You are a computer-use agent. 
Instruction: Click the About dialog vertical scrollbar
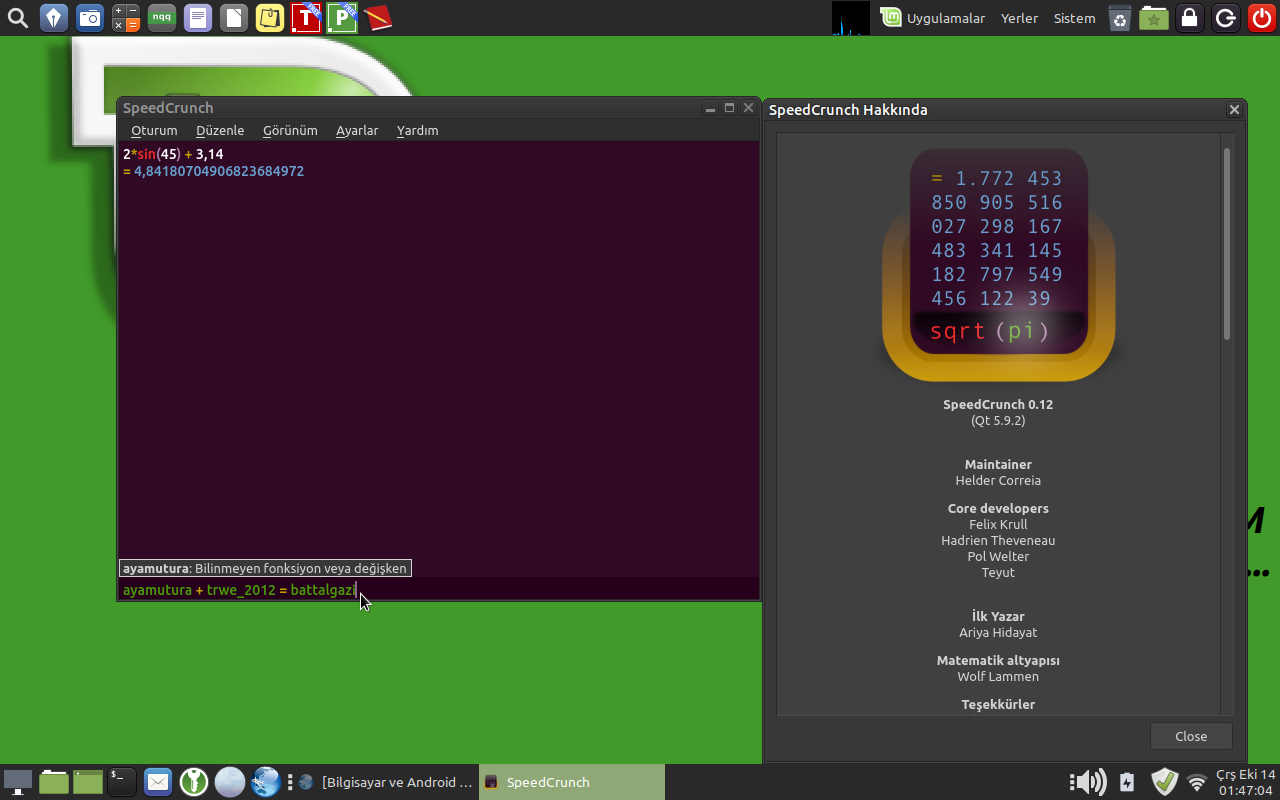[1227, 245]
